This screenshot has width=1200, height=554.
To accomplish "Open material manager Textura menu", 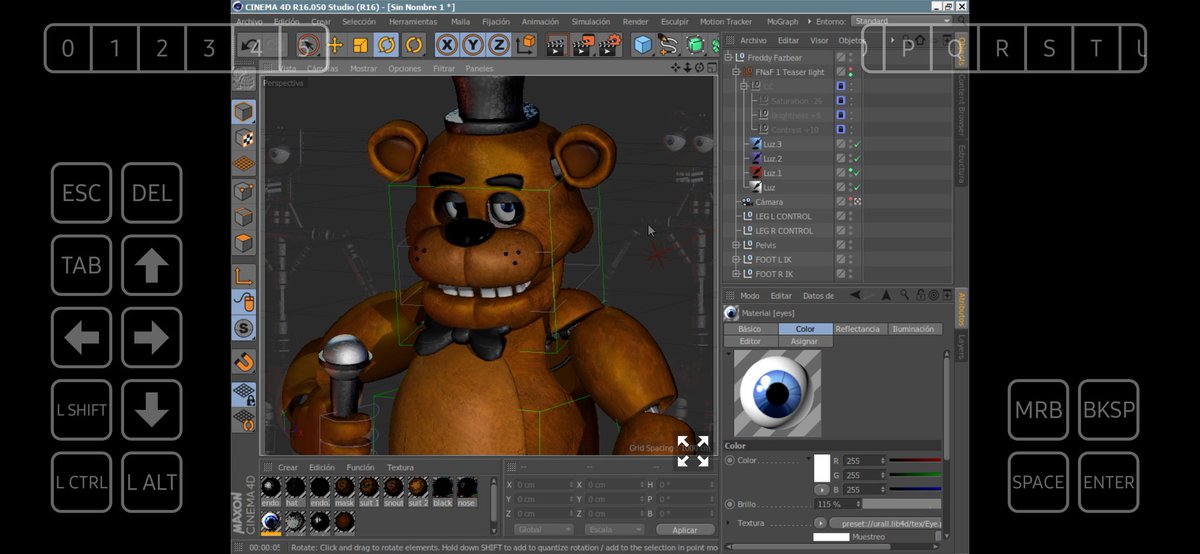I will click(400, 467).
